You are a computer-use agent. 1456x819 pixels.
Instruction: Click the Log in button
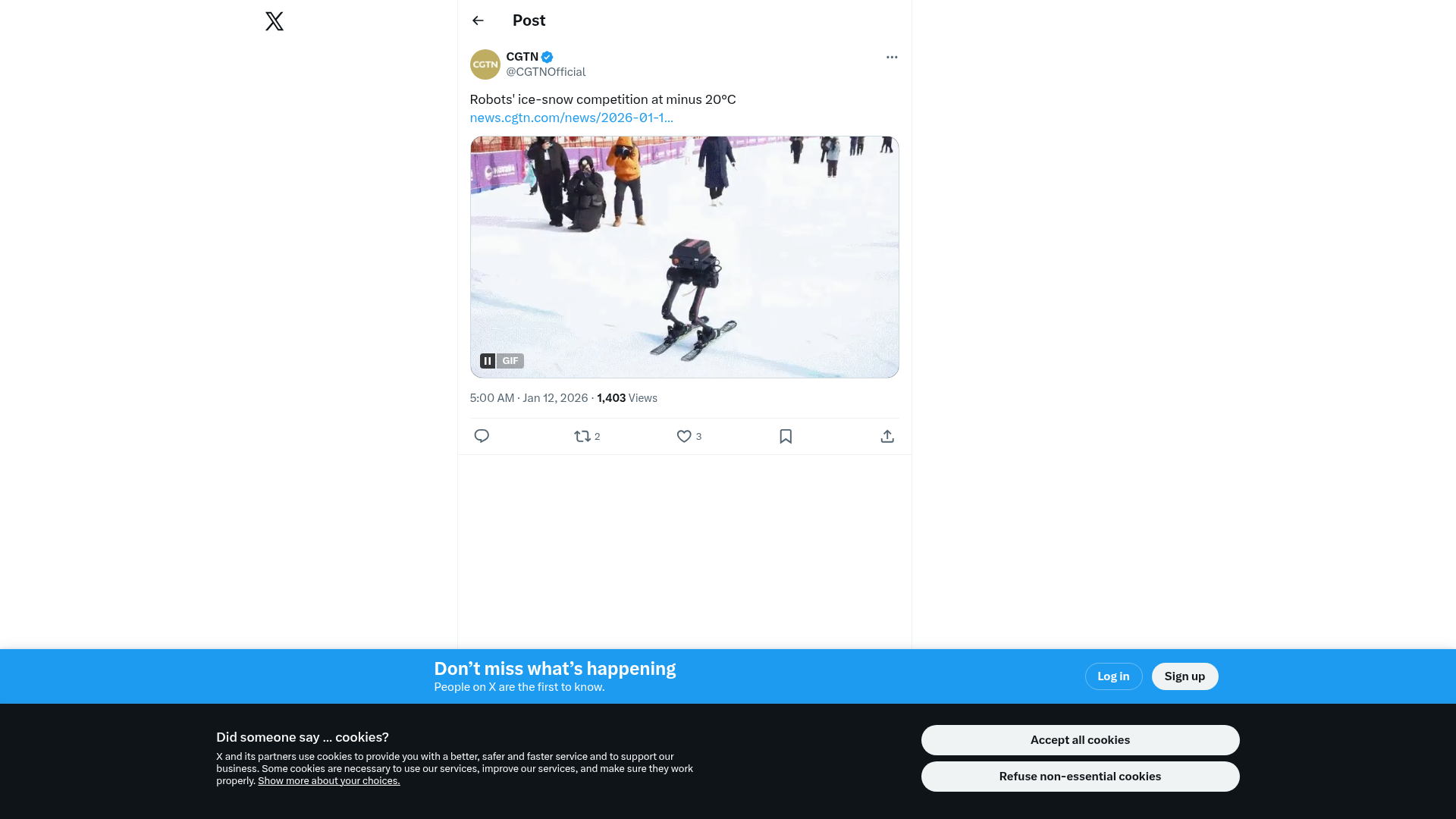(1113, 676)
